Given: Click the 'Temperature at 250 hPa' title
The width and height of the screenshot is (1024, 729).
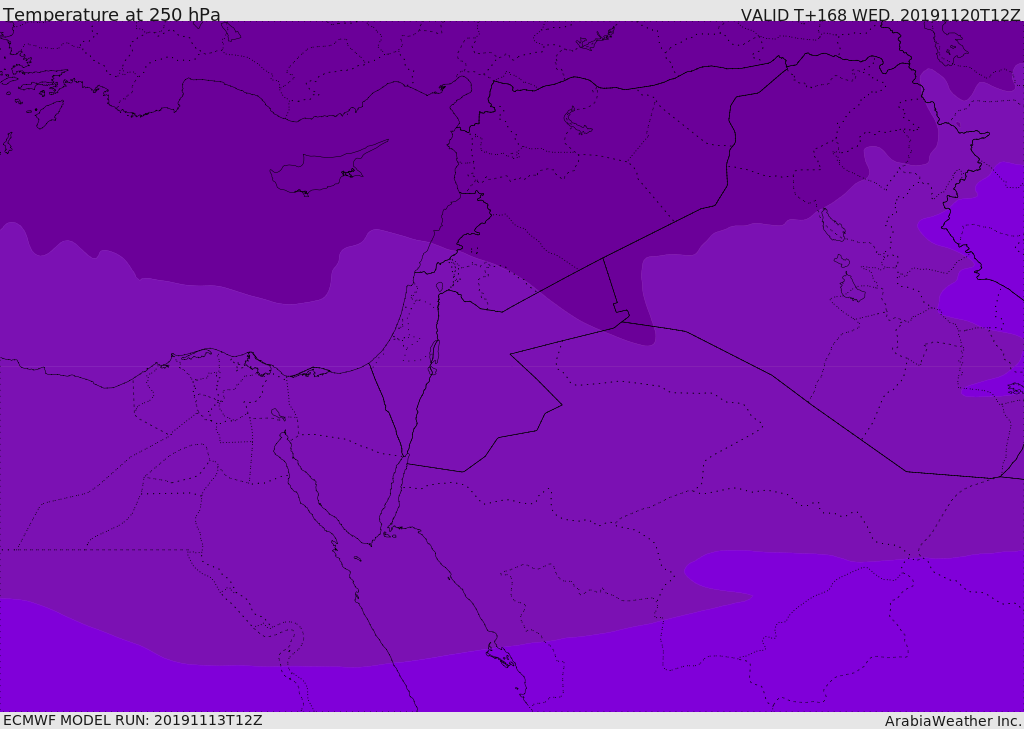Looking at the screenshot, I should click(112, 14).
